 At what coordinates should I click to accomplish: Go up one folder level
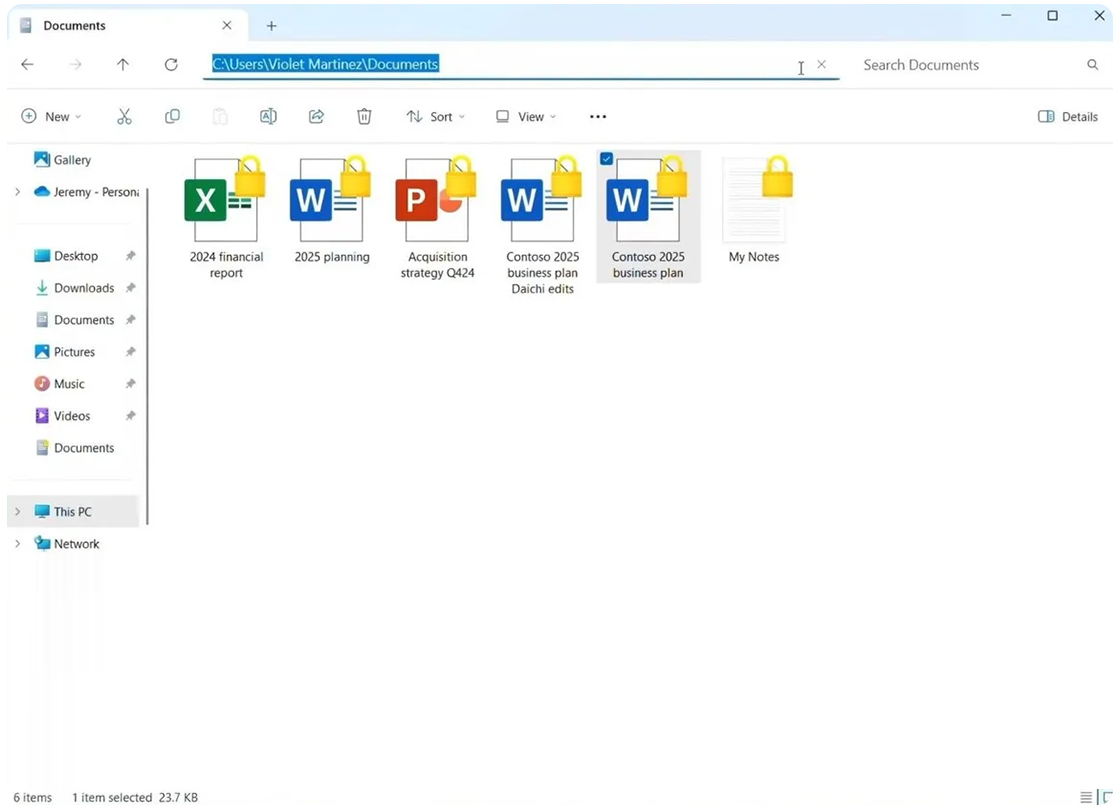click(123, 65)
